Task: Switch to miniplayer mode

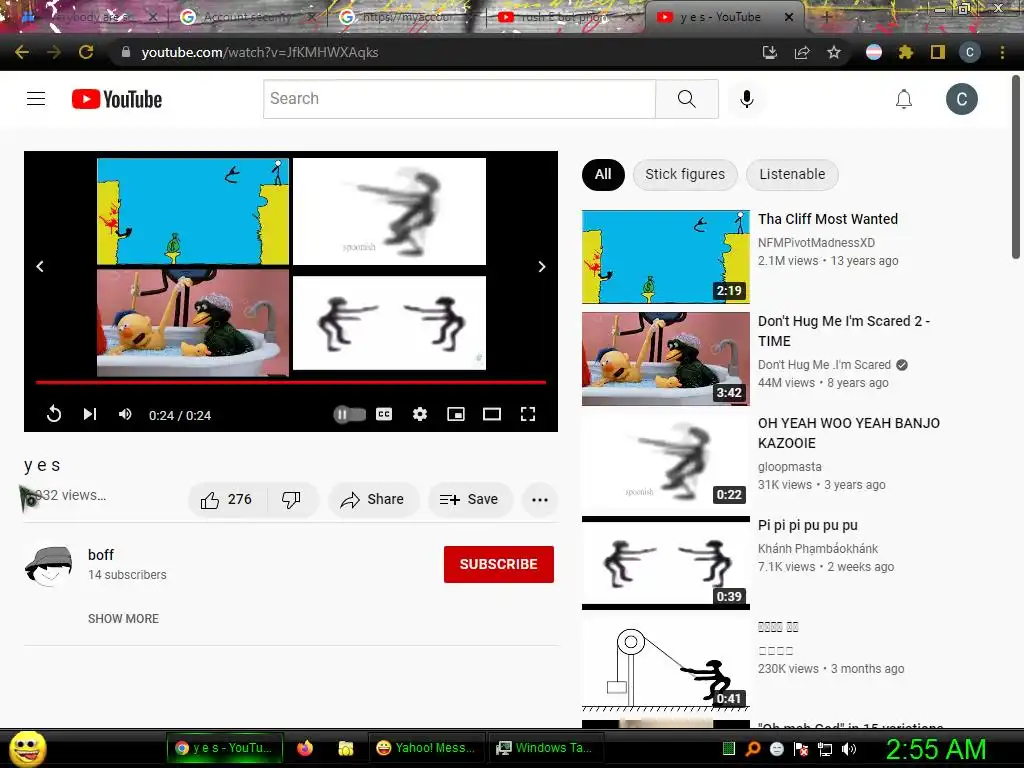Action: coord(456,414)
